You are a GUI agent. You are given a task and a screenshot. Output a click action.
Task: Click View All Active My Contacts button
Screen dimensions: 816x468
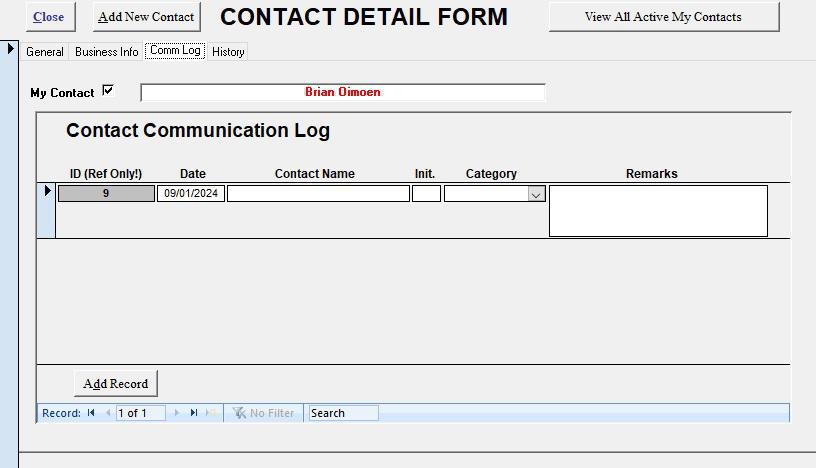663,17
